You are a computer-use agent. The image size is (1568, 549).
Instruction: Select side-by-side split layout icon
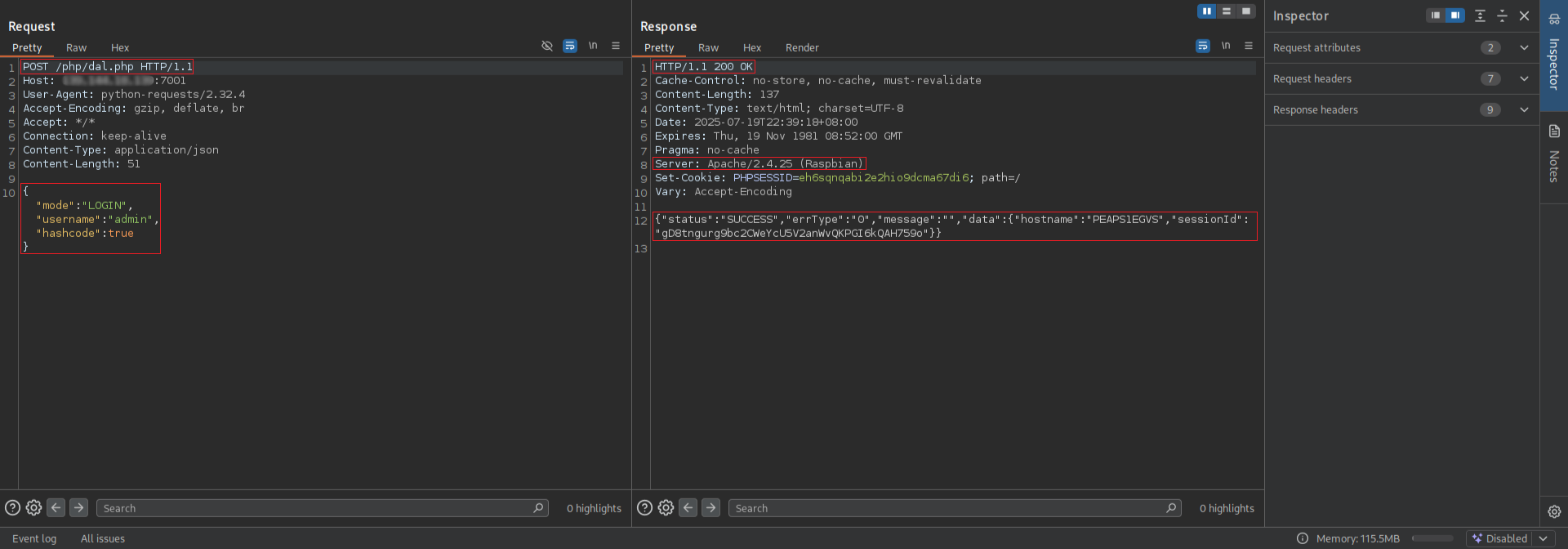(1207, 11)
